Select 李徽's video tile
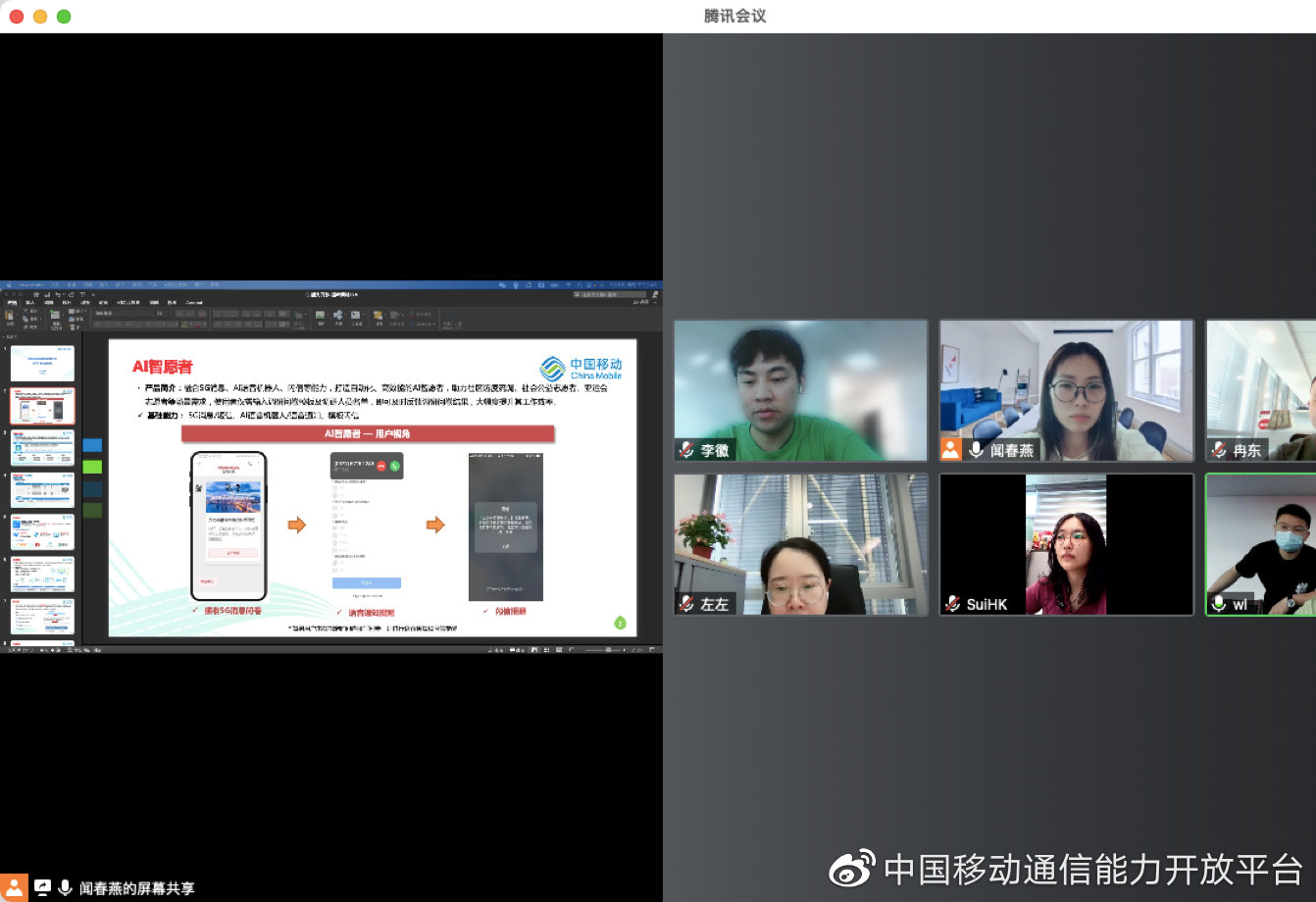The image size is (1316, 902). (x=800, y=390)
